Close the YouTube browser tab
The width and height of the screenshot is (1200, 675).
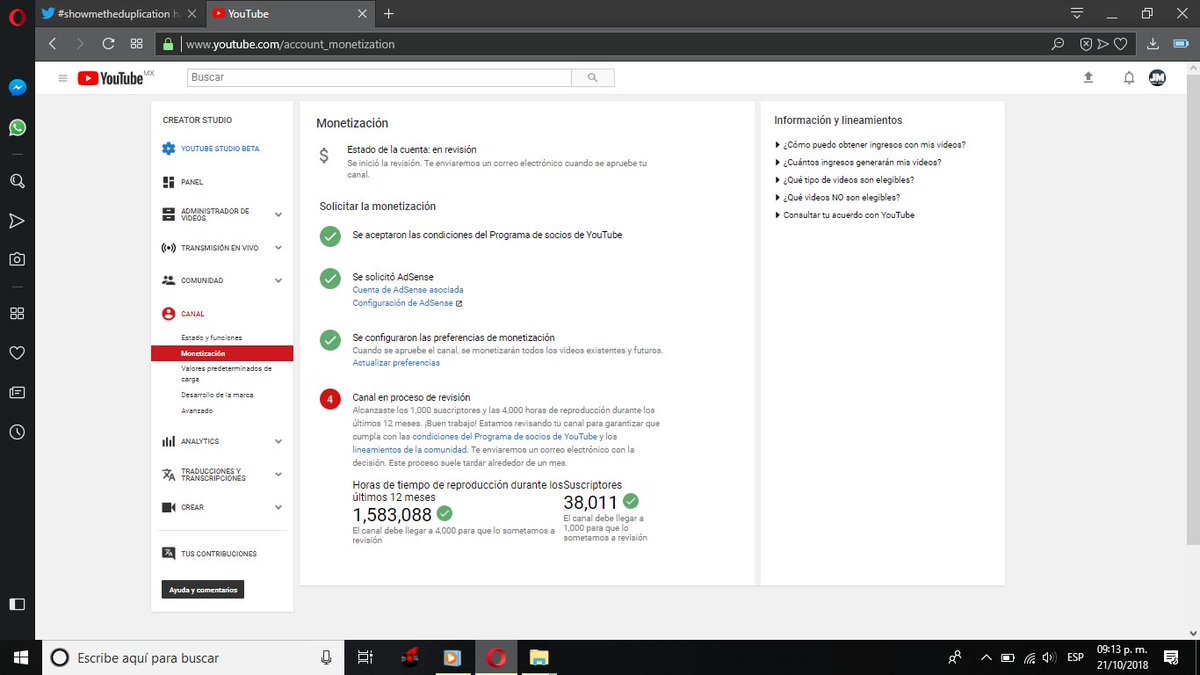point(361,14)
